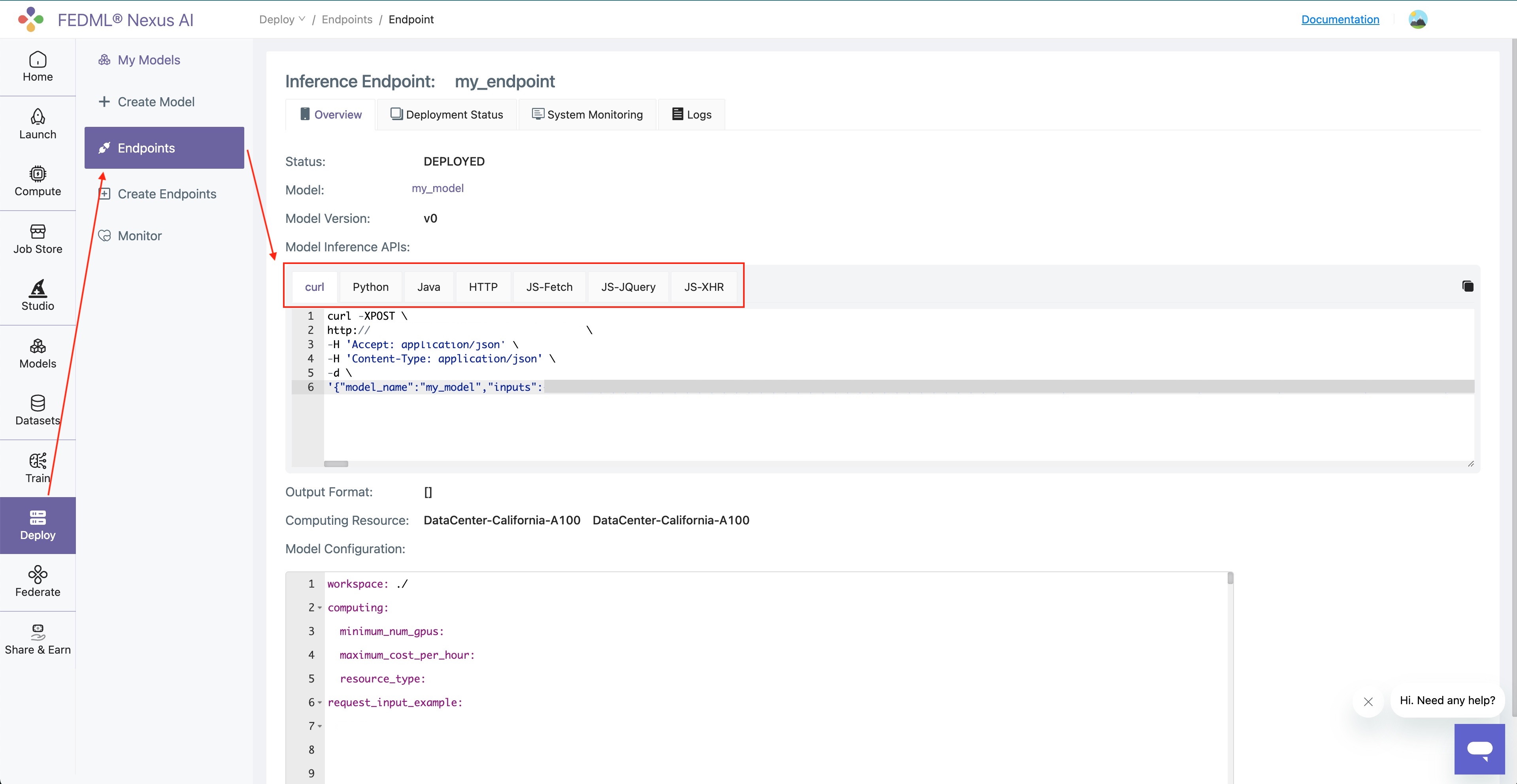Click the Endpoints breadcrumb link
The width and height of the screenshot is (1517, 784).
[x=347, y=19]
